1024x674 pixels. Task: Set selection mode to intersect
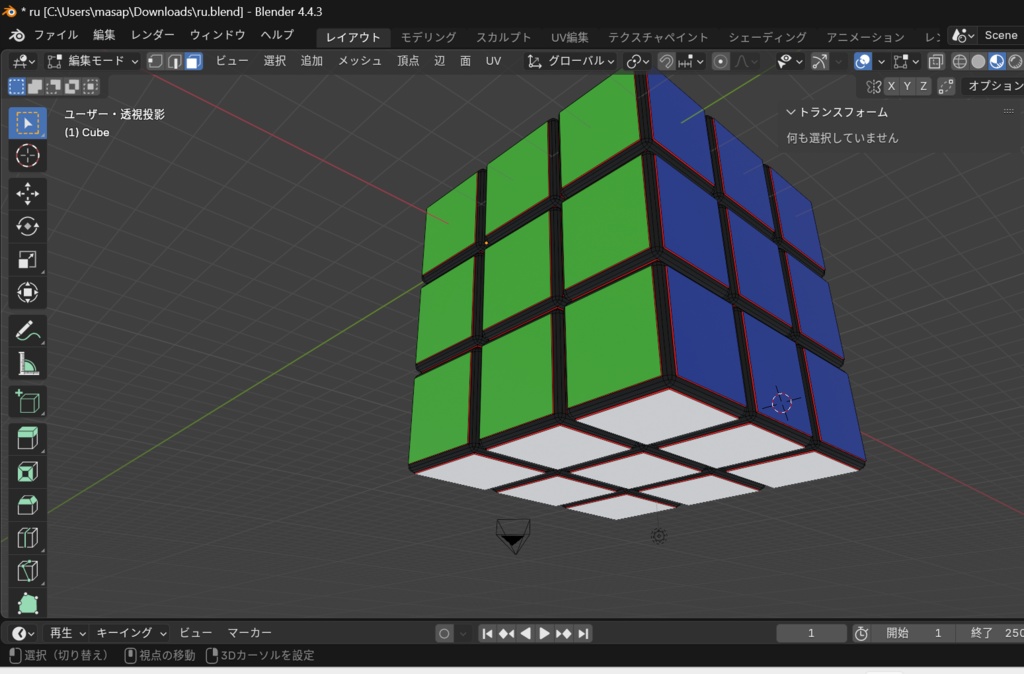click(91, 86)
